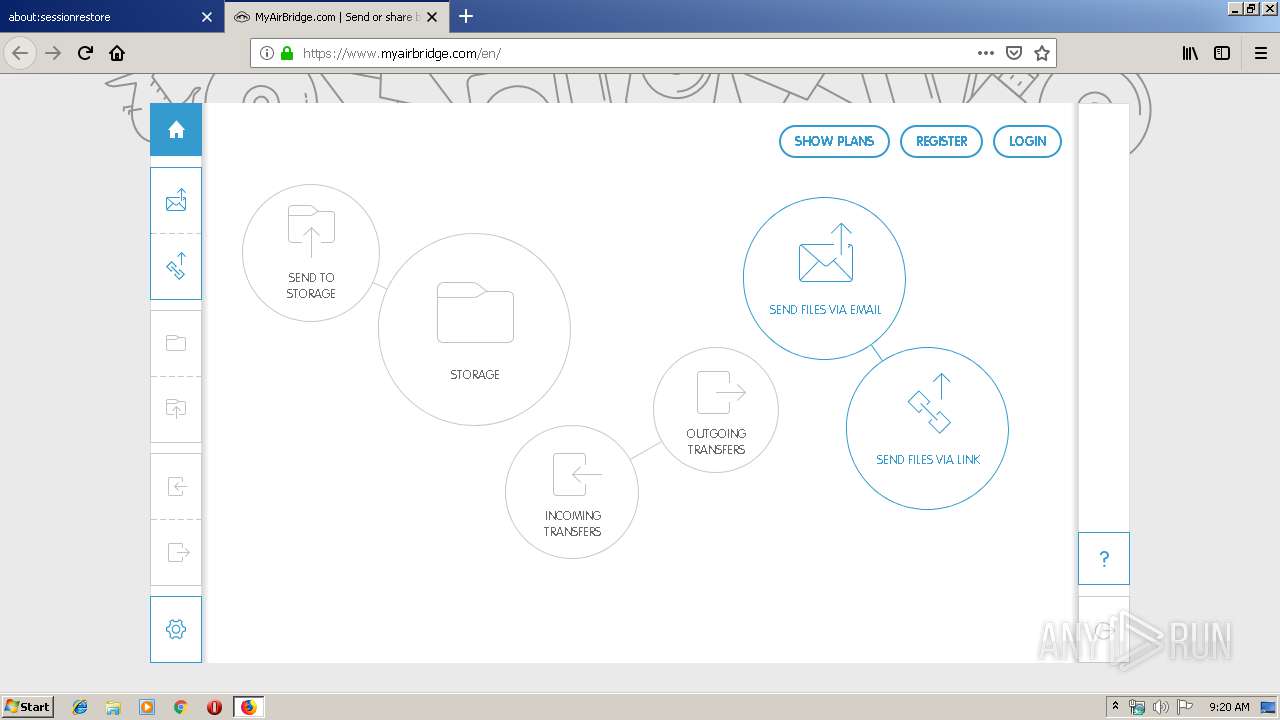Open the Firefox hamburger menu

[x=1261, y=53]
